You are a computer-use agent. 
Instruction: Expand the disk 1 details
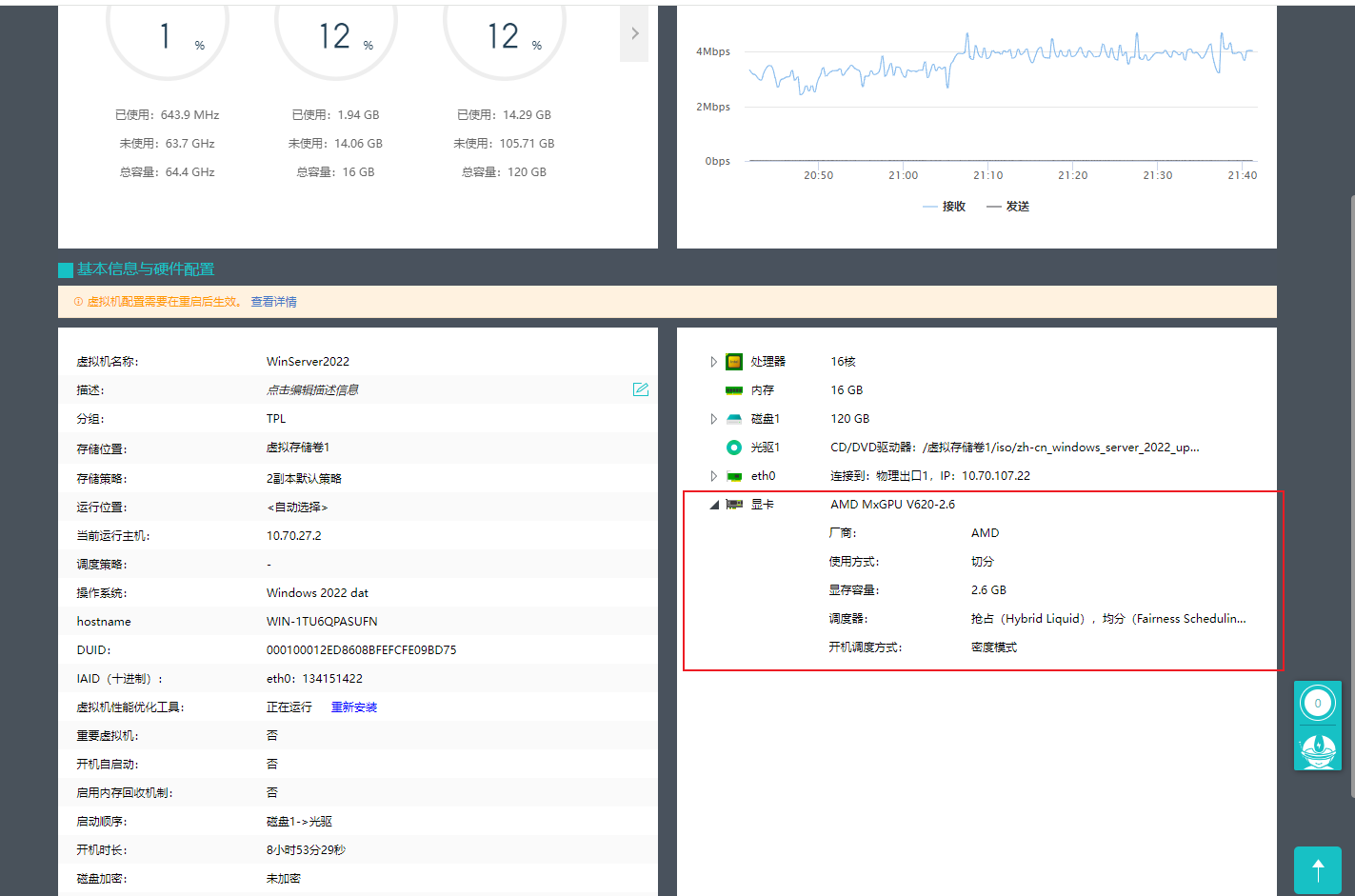pyautogui.click(x=713, y=419)
